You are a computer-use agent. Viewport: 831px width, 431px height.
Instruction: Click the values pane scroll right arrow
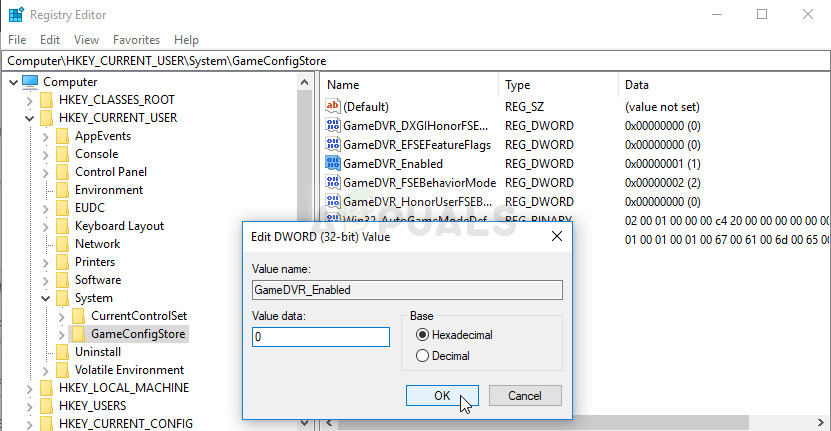[x=821, y=423]
